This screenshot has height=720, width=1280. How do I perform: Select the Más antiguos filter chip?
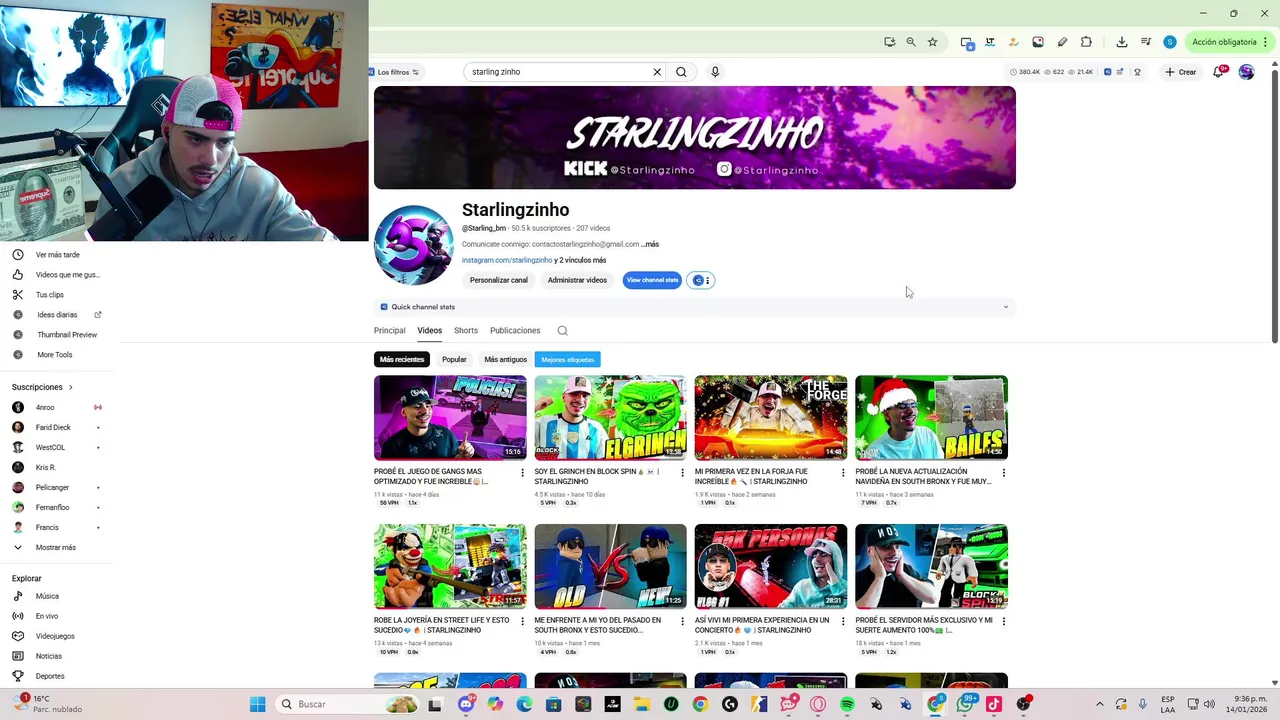pyautogui.click(x=505, y=359)
